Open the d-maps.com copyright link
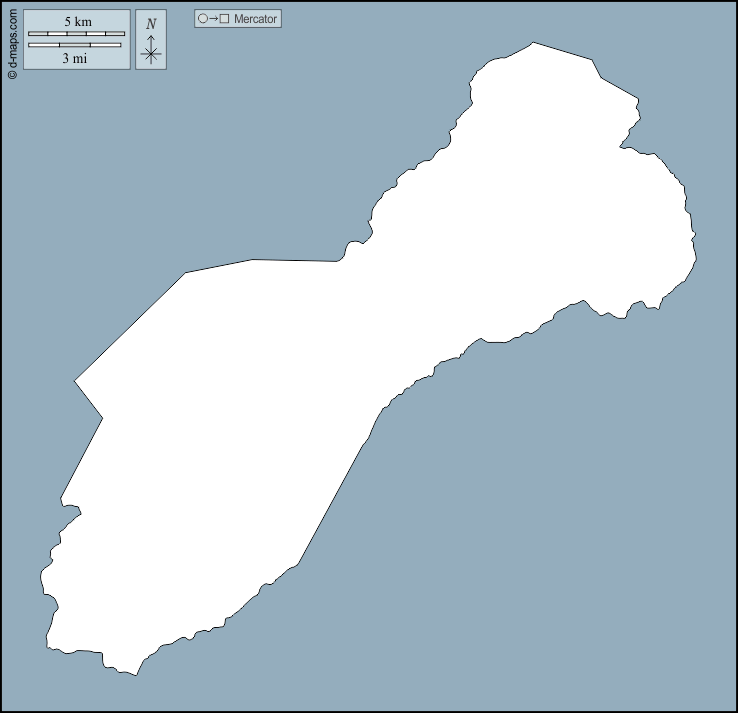 (12, 42)
